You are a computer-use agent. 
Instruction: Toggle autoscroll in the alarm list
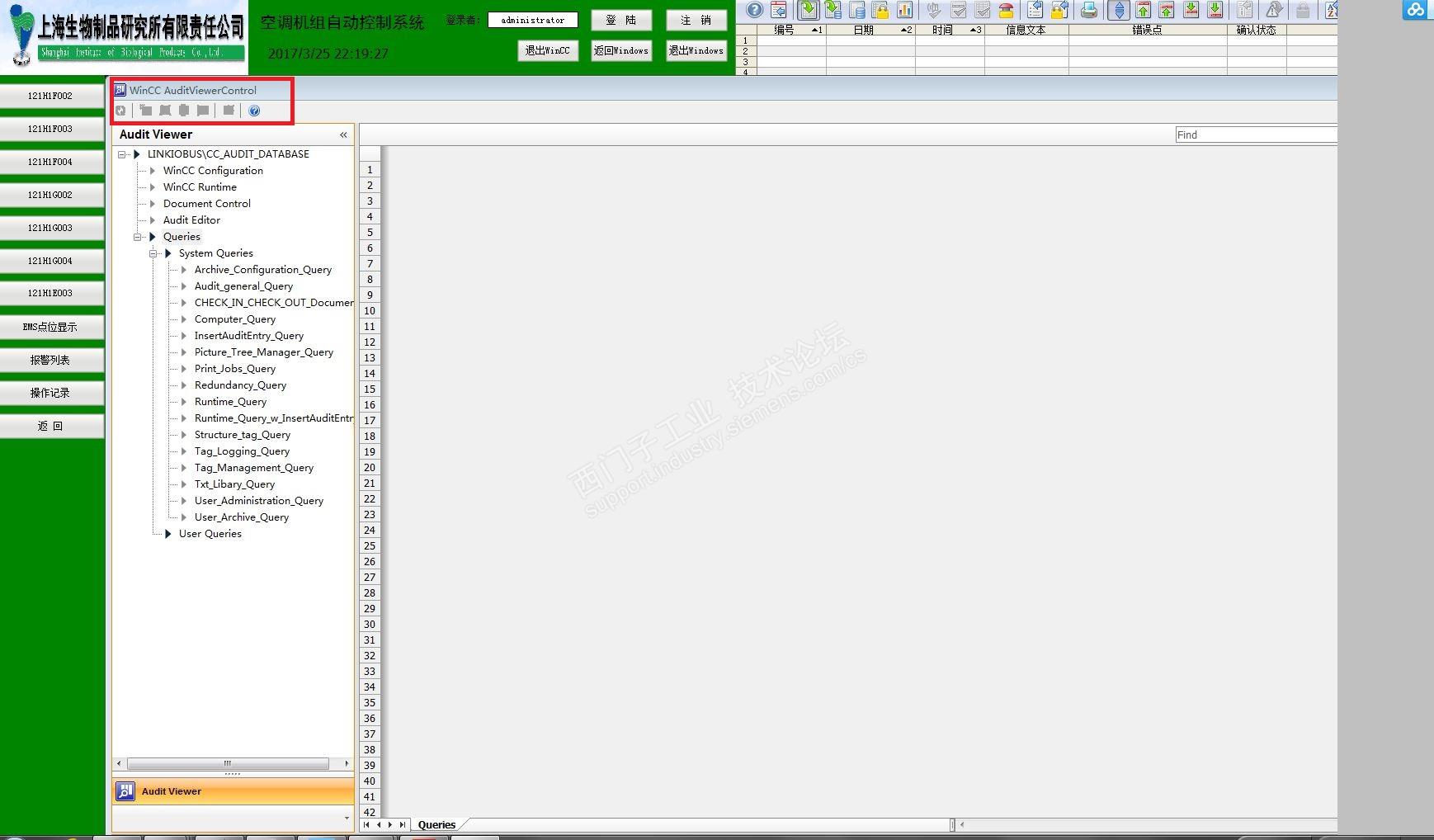tap(1120, 10)
